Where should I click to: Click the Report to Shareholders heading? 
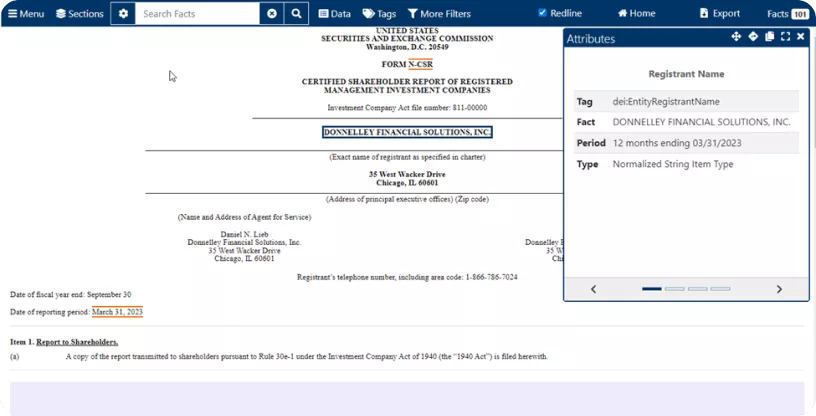77,342
